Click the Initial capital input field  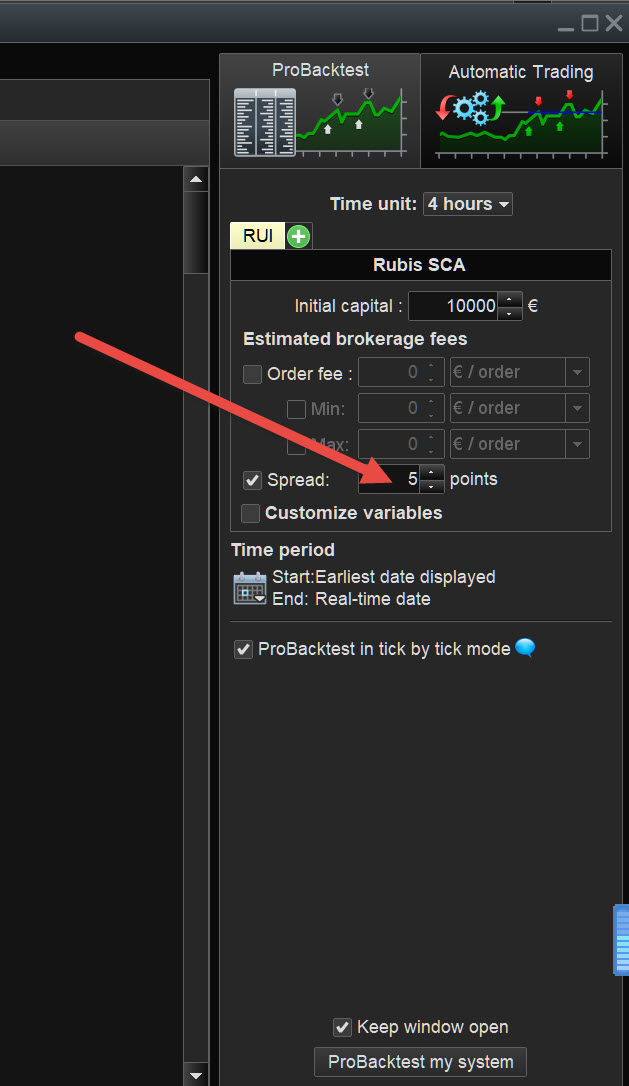[x=453, y=306]
